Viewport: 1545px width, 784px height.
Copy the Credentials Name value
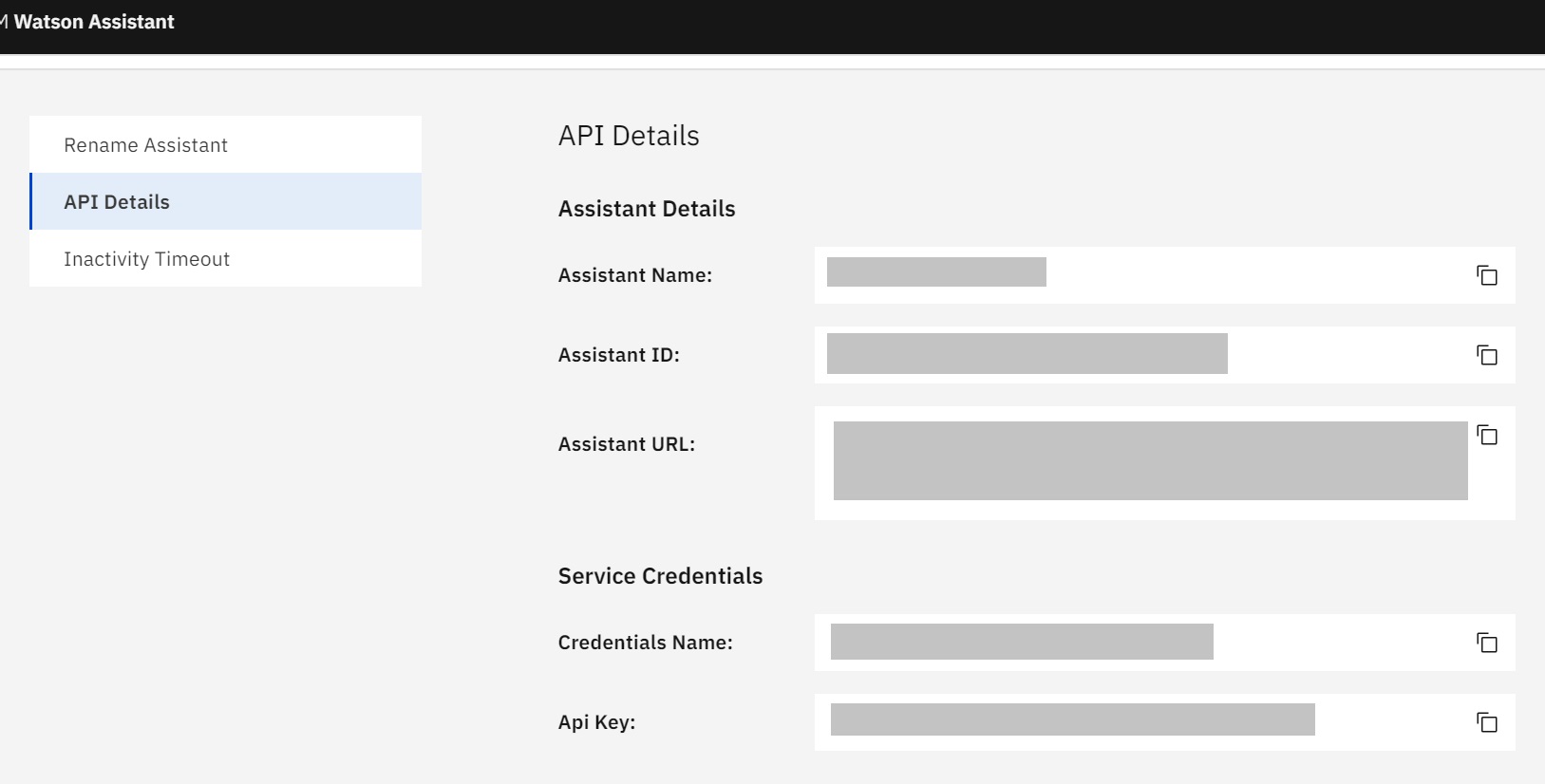pyautogui.click(x=1487, y=643)
